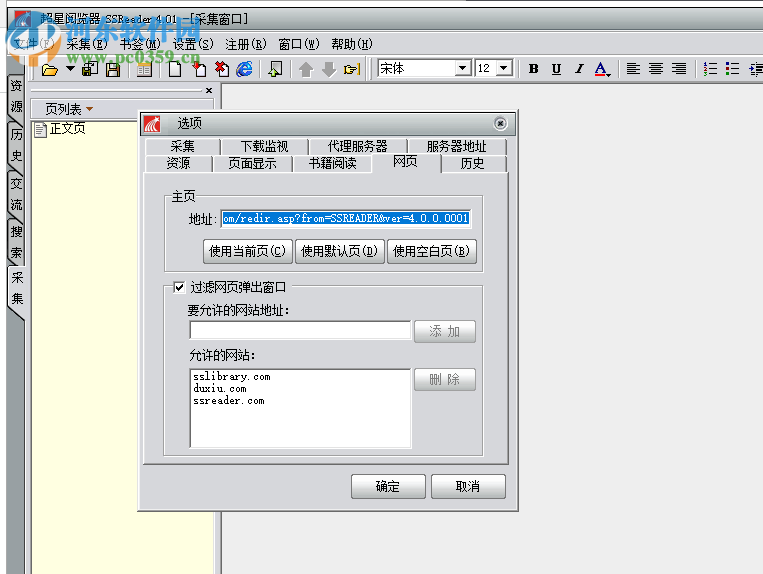Click the save all toolbar icon
This screenshot has height=574, width=763.
[90, 69]
